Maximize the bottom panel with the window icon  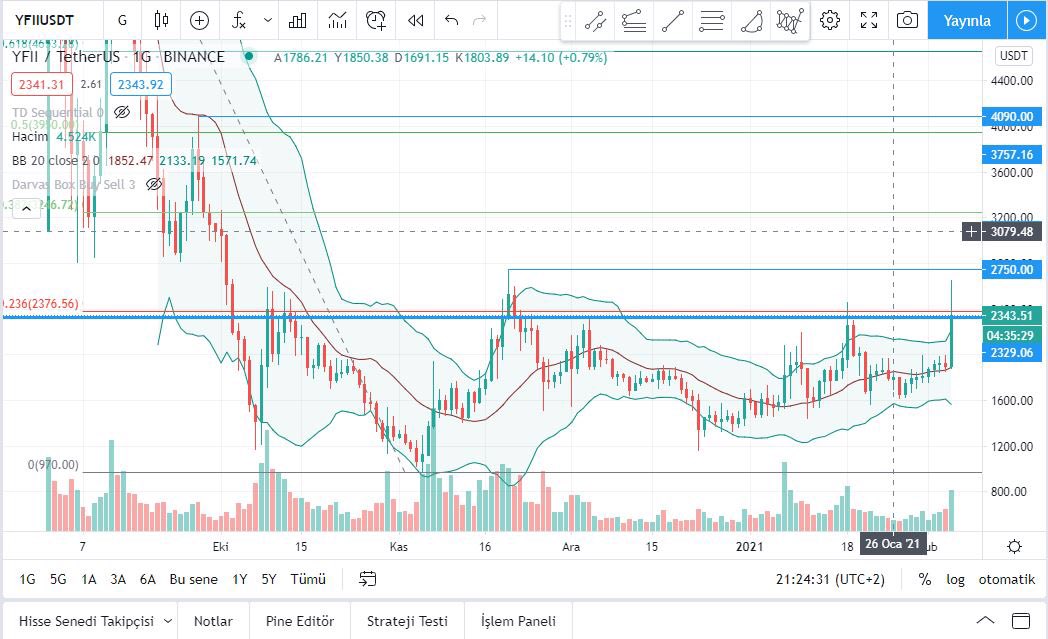[x=1021, y=620]
